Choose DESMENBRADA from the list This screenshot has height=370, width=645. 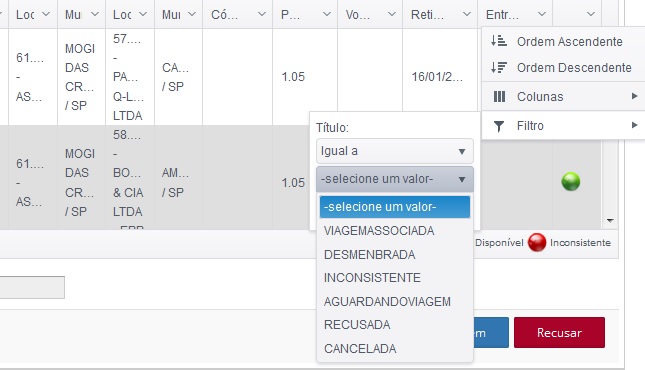[395, 254]
